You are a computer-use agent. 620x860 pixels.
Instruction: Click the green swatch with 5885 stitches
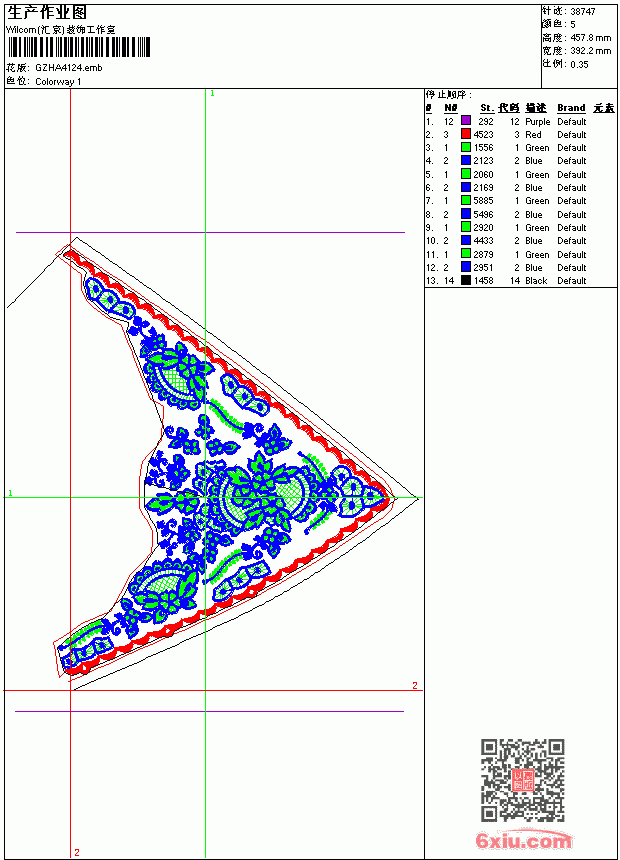click(x=466, y=200)
